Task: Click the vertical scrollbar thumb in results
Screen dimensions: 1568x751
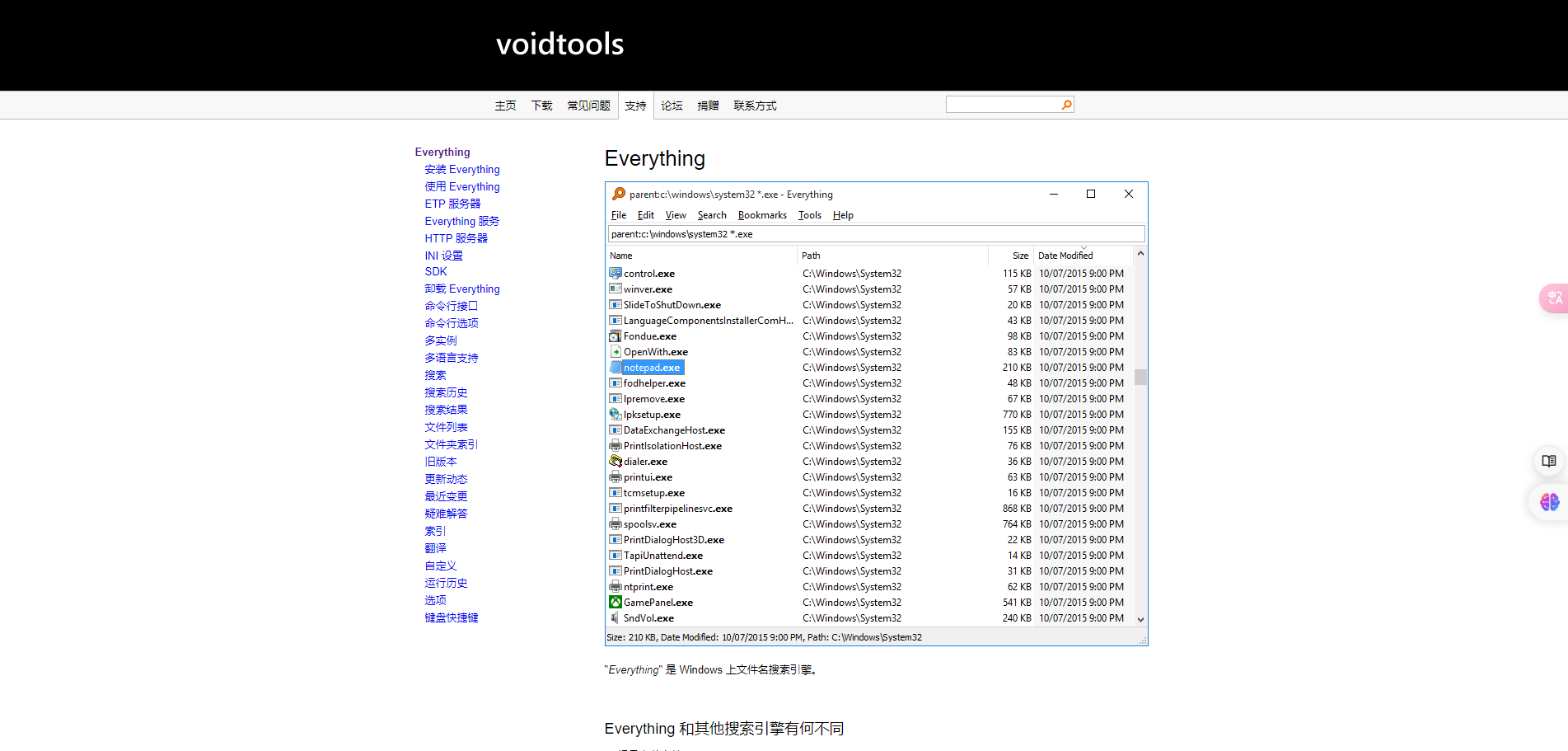Action: pyautogui.click(x=1140, y=377)
